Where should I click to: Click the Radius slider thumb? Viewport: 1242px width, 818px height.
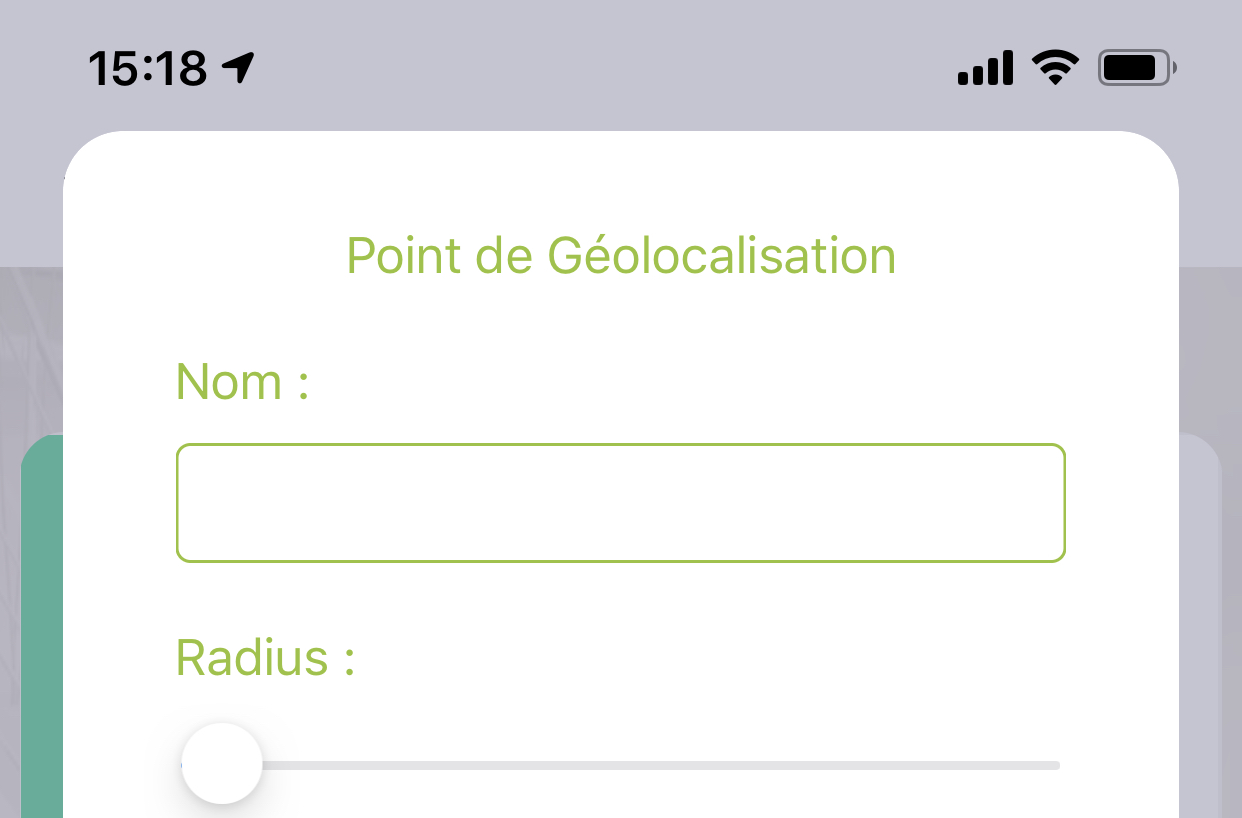click(x=222, y=764)
